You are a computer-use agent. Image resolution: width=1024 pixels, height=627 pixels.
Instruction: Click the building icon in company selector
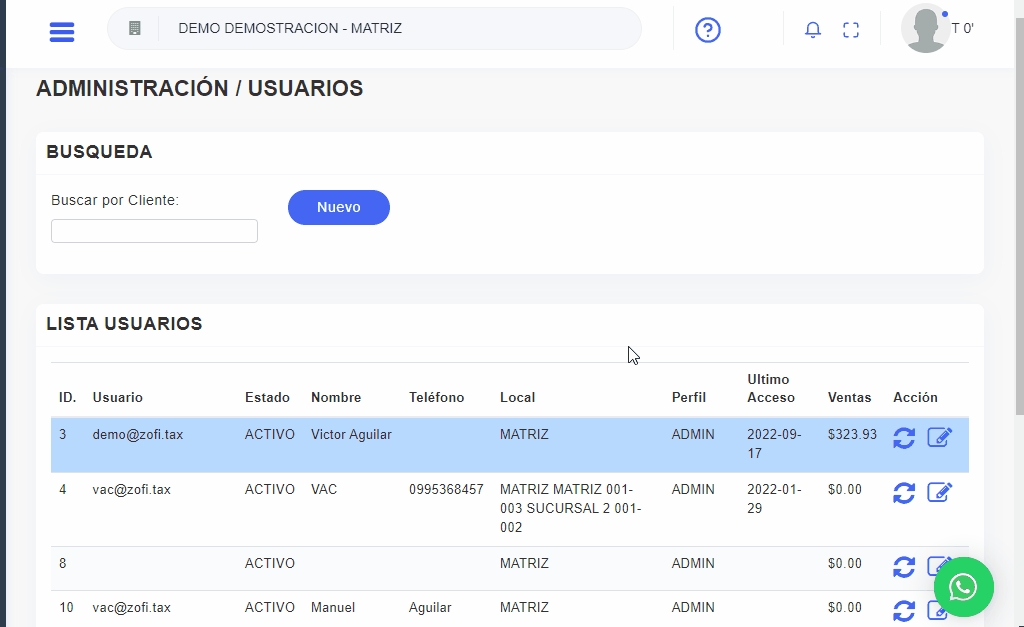click(135, 29)
